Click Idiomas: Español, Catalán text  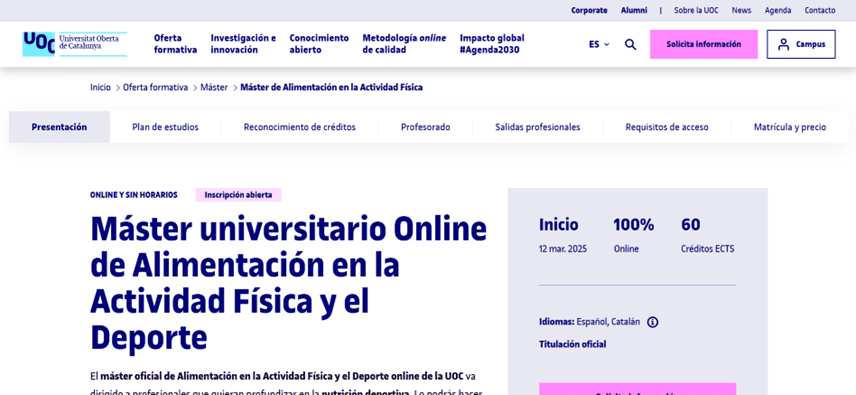(590, 322)
